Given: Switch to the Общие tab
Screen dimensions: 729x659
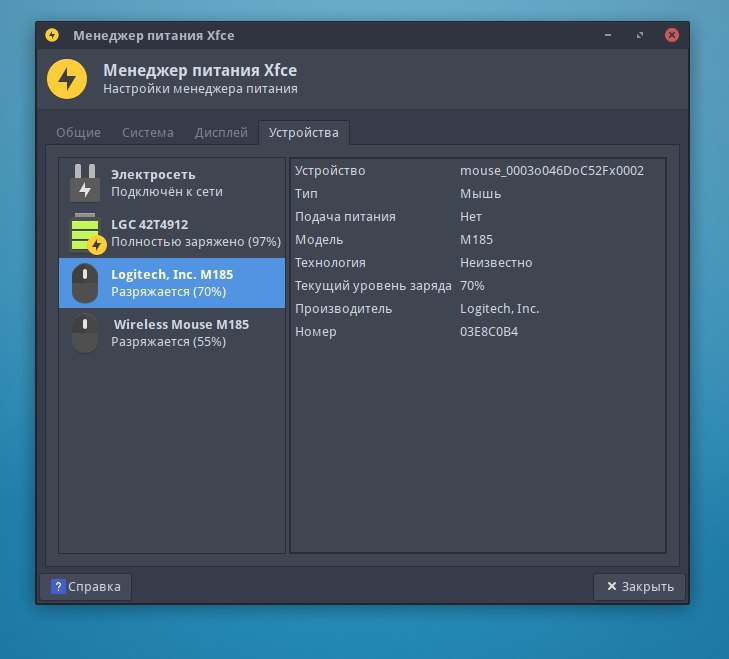Looking at the screenshot, I should tap(79, 133).
